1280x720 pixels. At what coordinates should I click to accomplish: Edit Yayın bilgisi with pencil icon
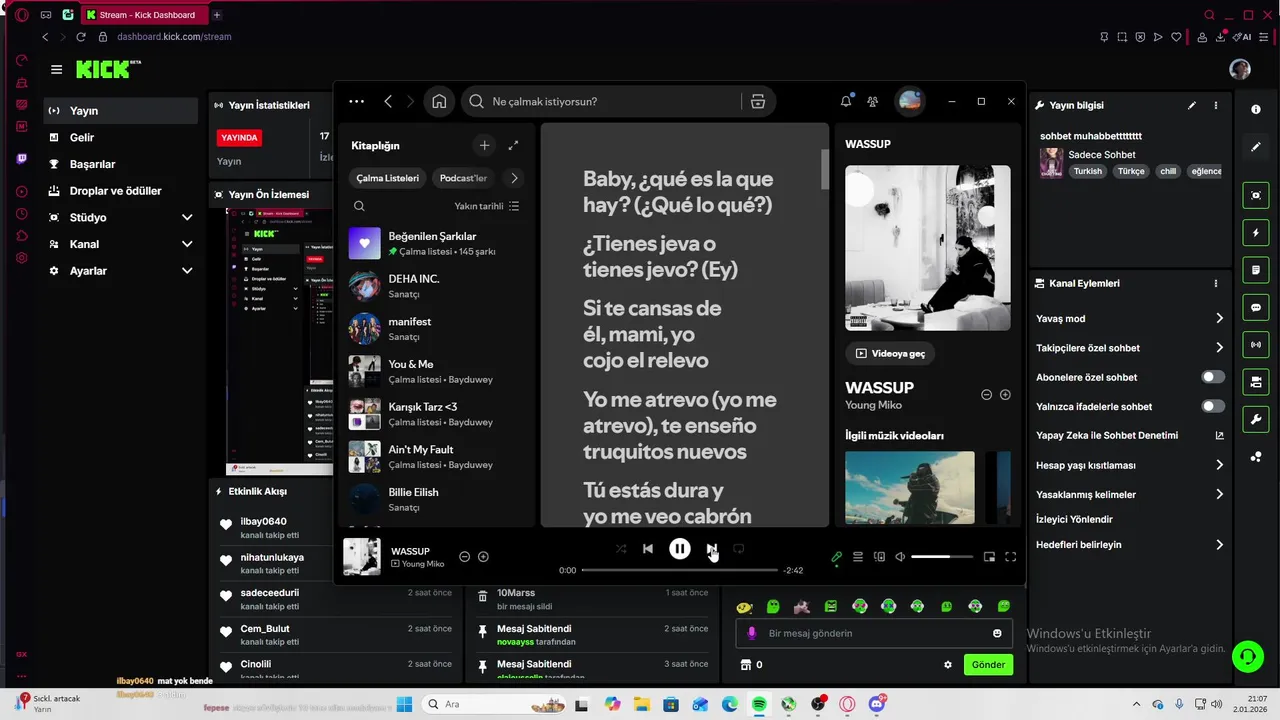(1192, 105)
